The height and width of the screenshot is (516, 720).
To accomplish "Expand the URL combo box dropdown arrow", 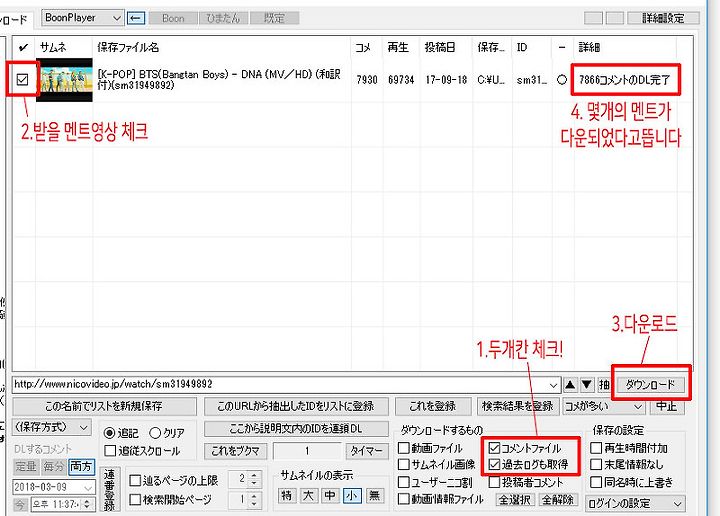I will coord(553,385).
